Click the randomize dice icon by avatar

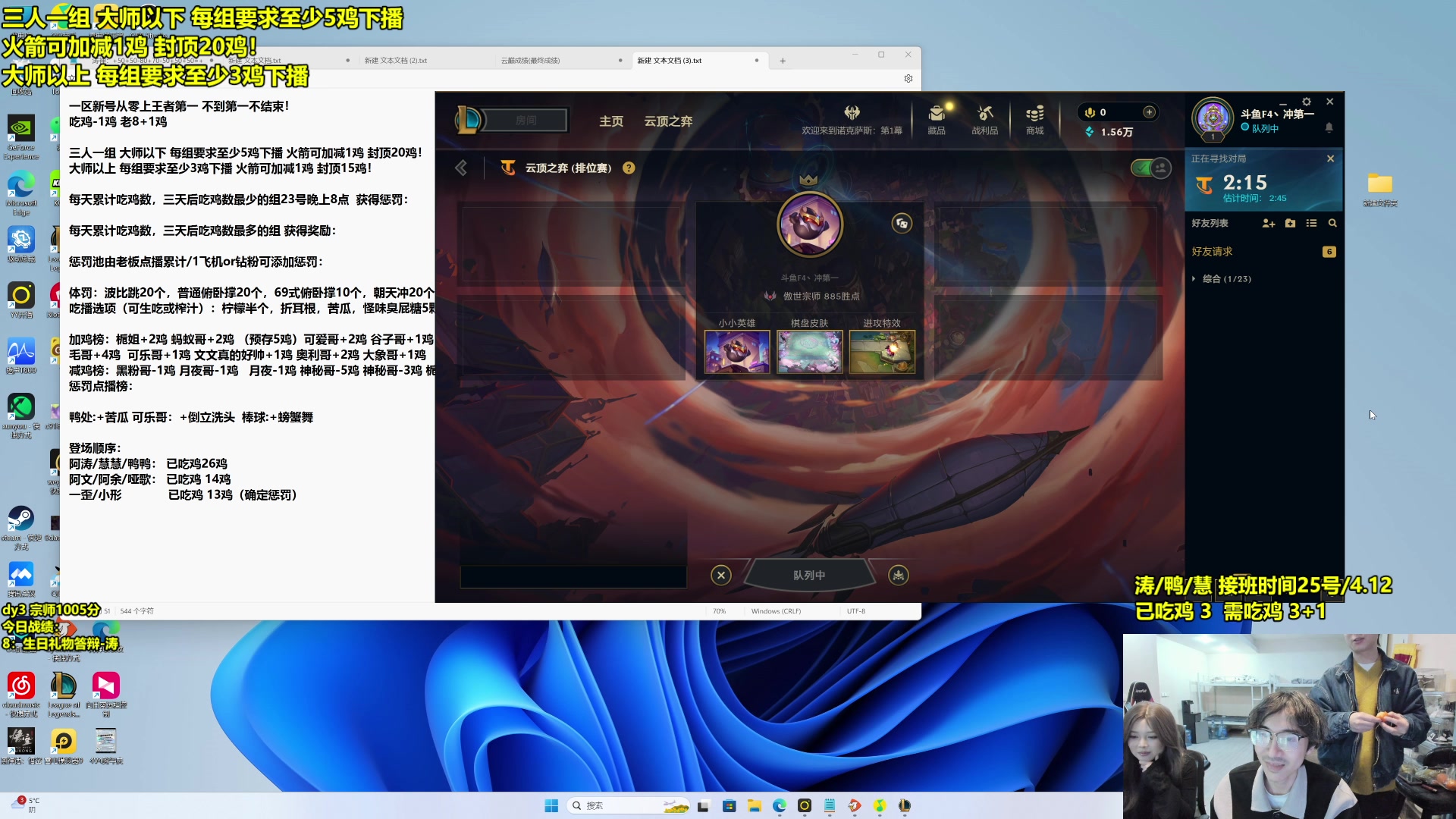[x=902, y=223]
